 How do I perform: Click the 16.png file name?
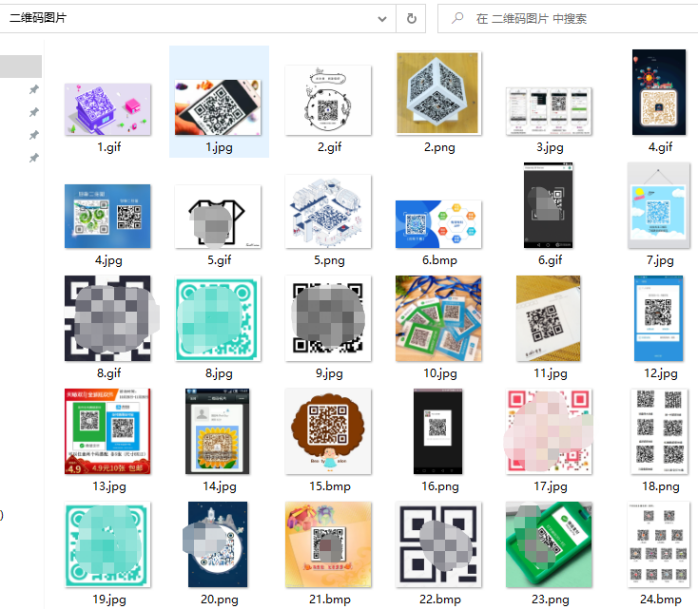440,486
